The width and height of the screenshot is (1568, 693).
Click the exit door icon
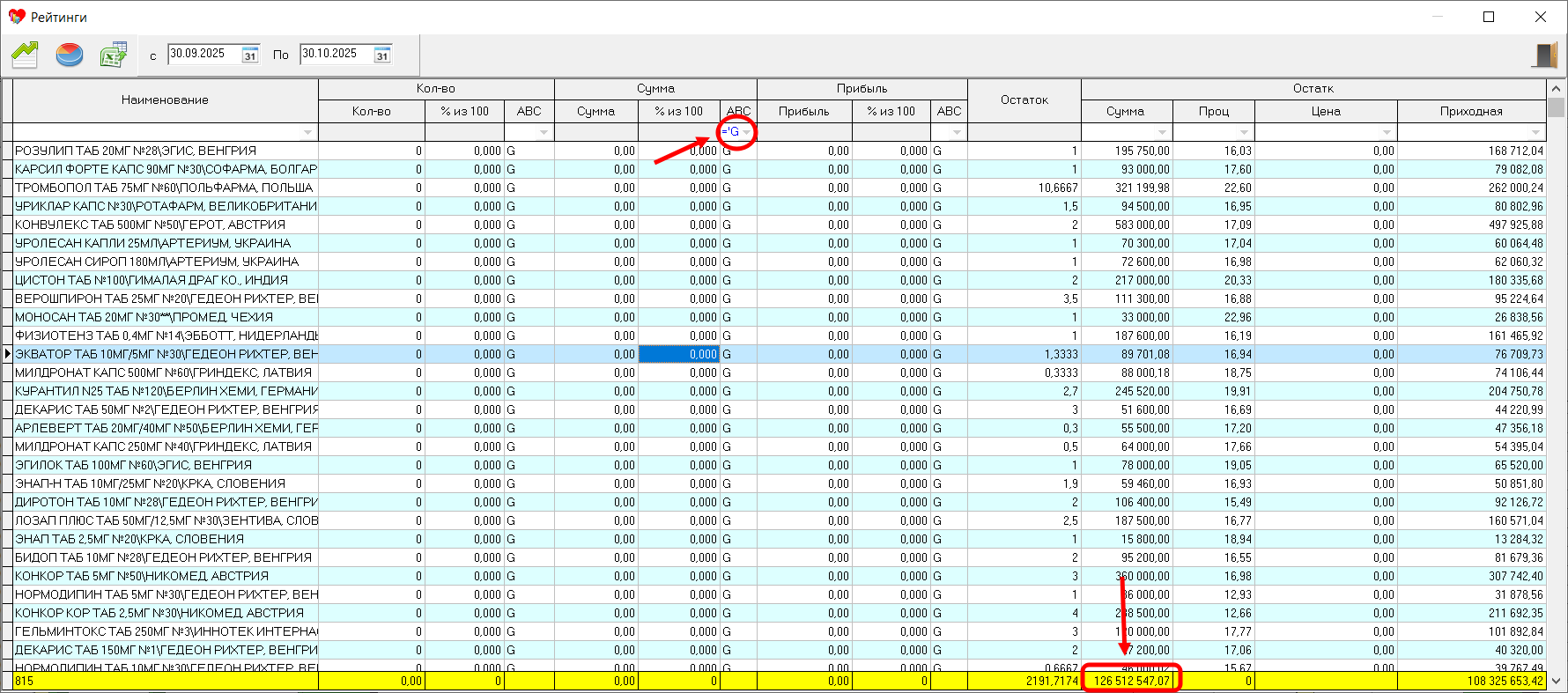pyautogui.click(x=1544, y=55)
